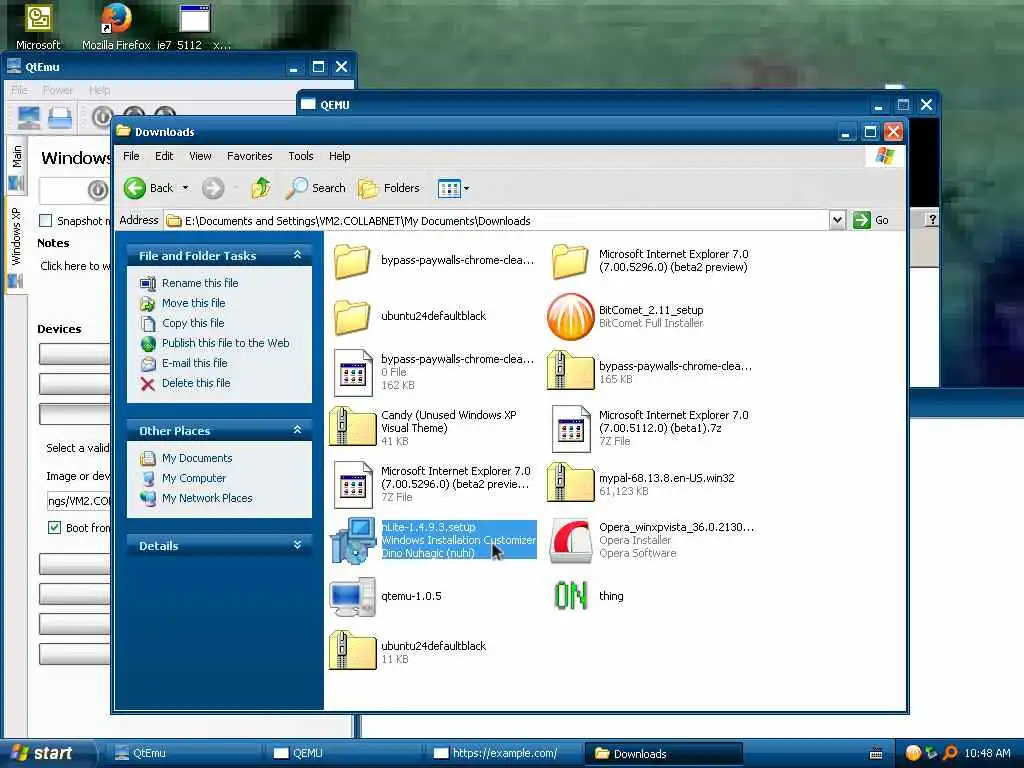The image size is (1024, 768).
Task: Open the Tools menu
Action: tap(301, 156)
